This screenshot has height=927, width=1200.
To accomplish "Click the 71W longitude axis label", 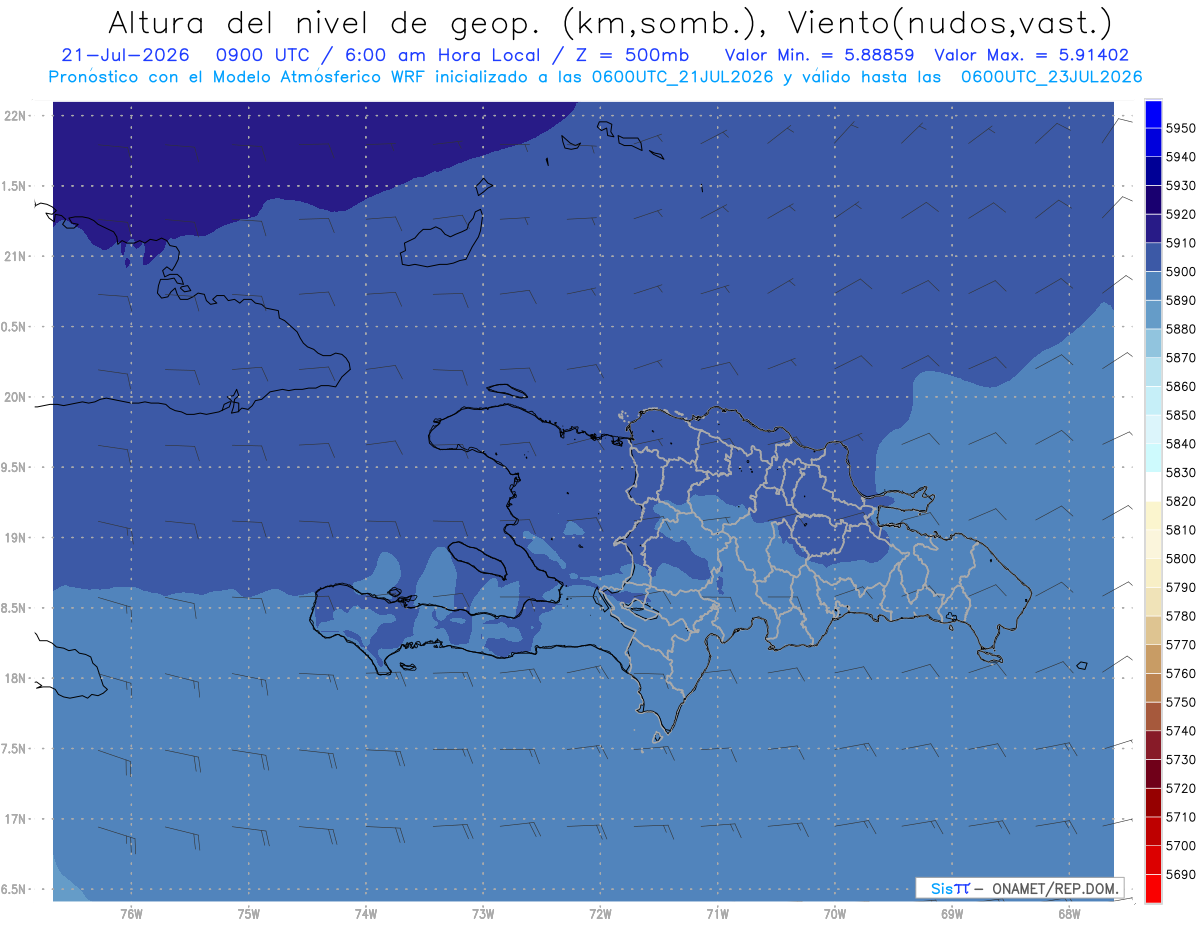I will (717, 913).
